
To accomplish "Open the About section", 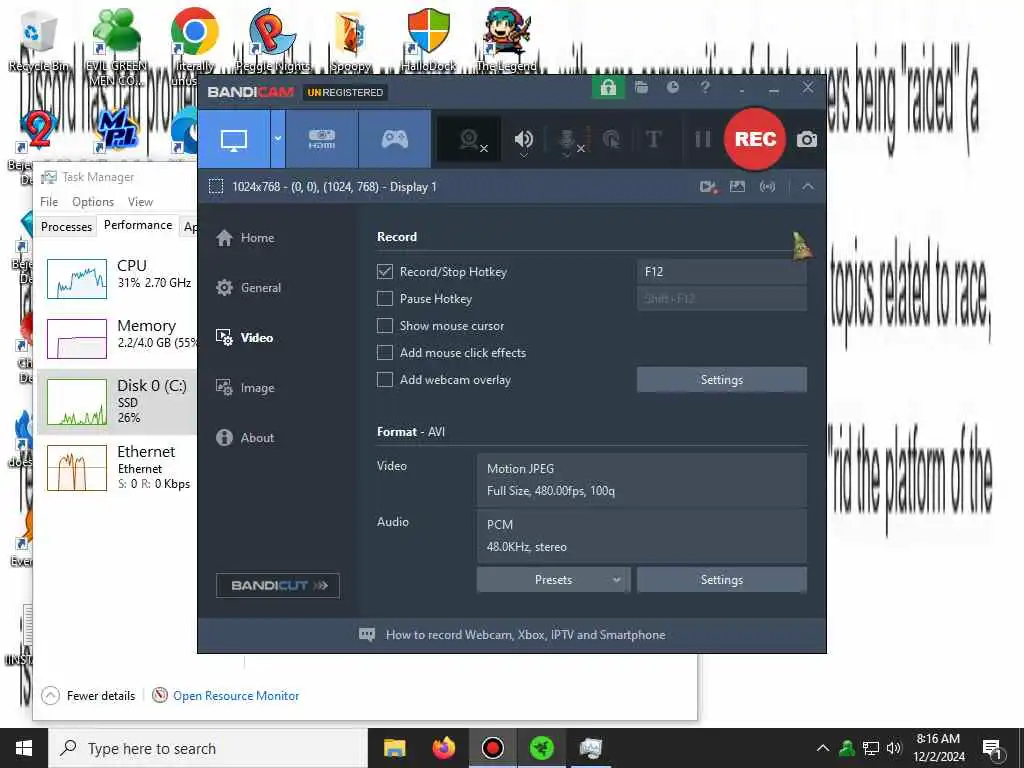I will 245,438.
